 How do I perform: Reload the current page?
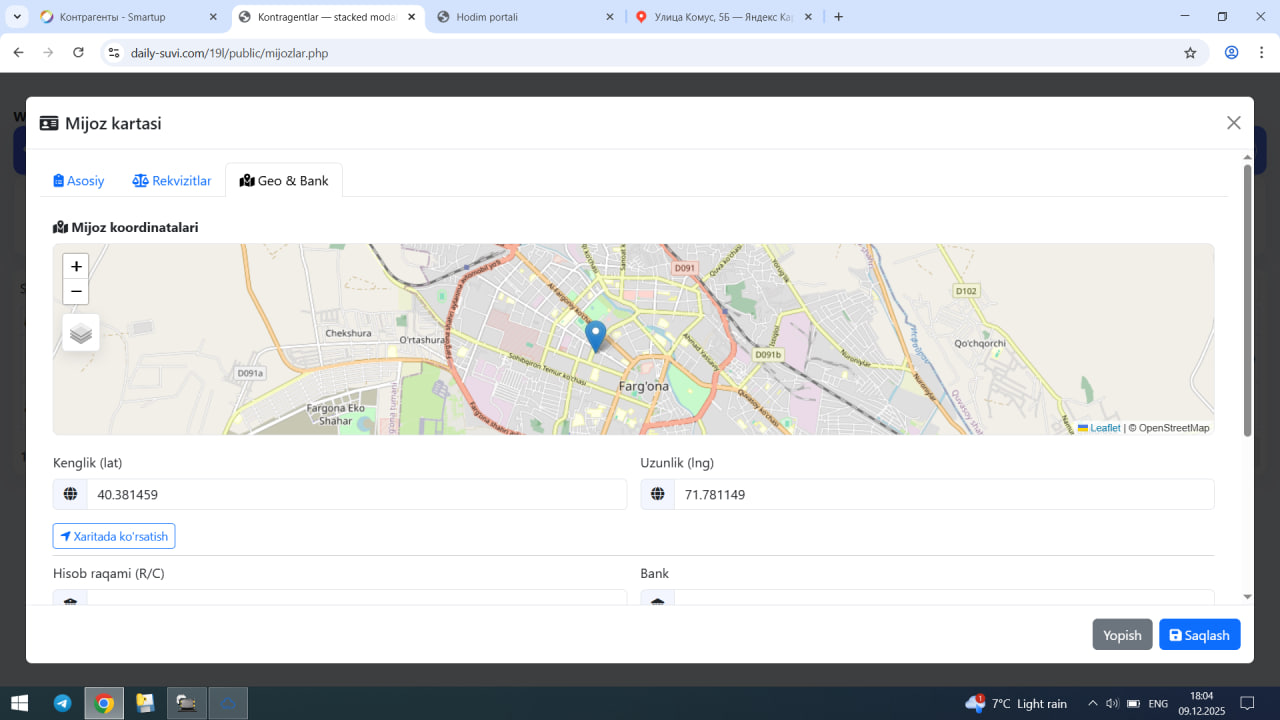(x=78, y=53)
